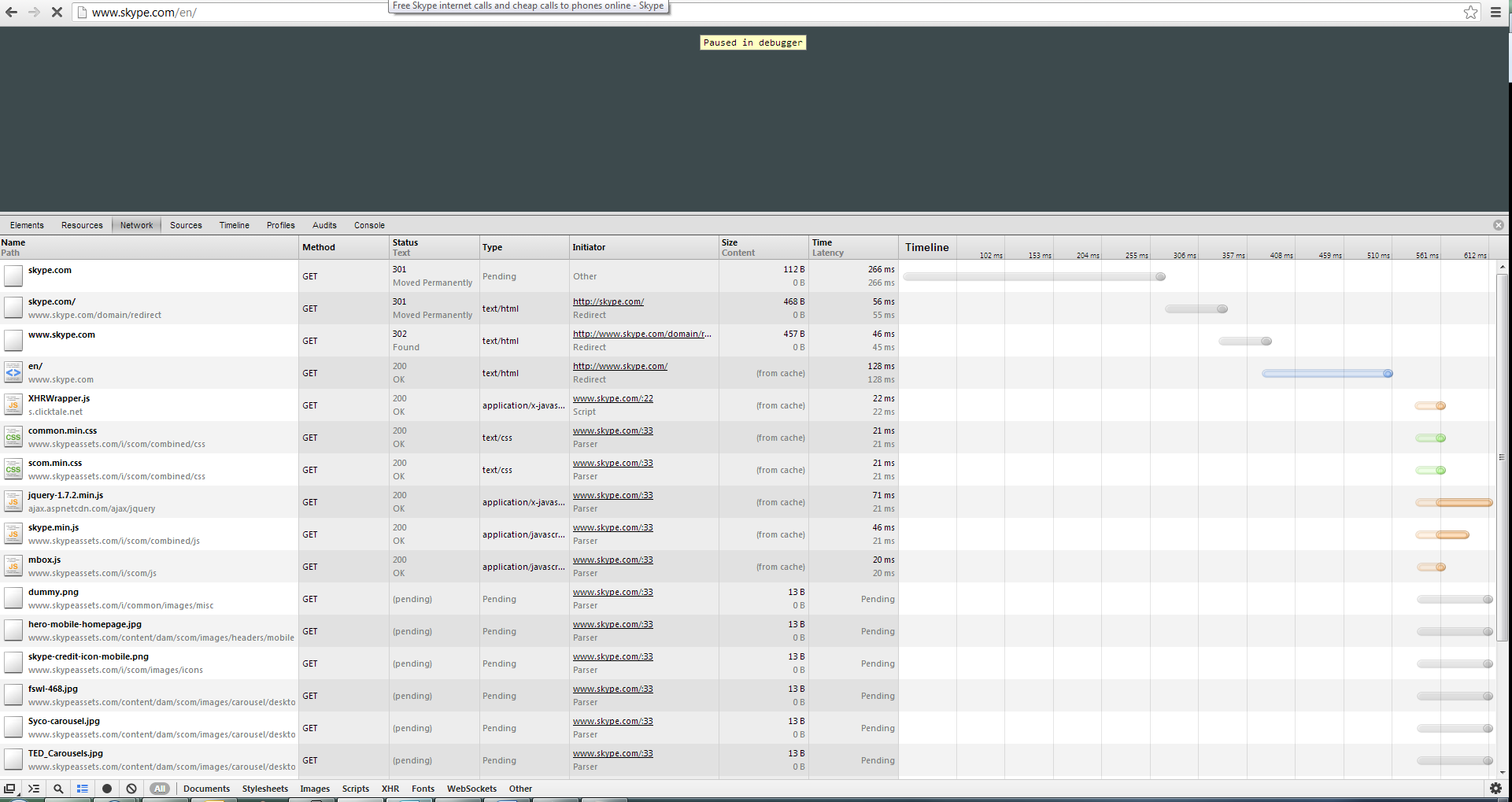Click the blue en/ request timeline bar
This screenshot has height=802, width=1512.
pos(1327,374)
